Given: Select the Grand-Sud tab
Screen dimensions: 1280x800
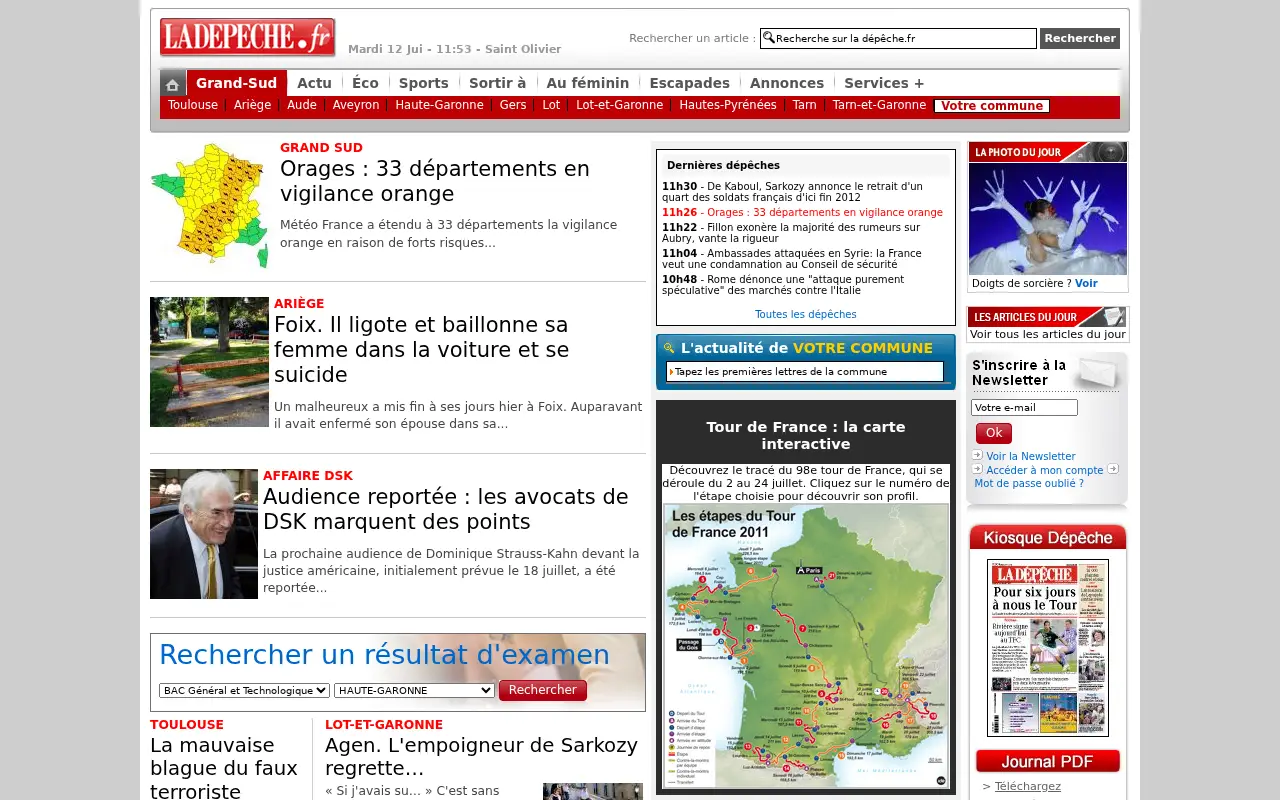Looking at the screenshot, I should click(x=236, y=83).
